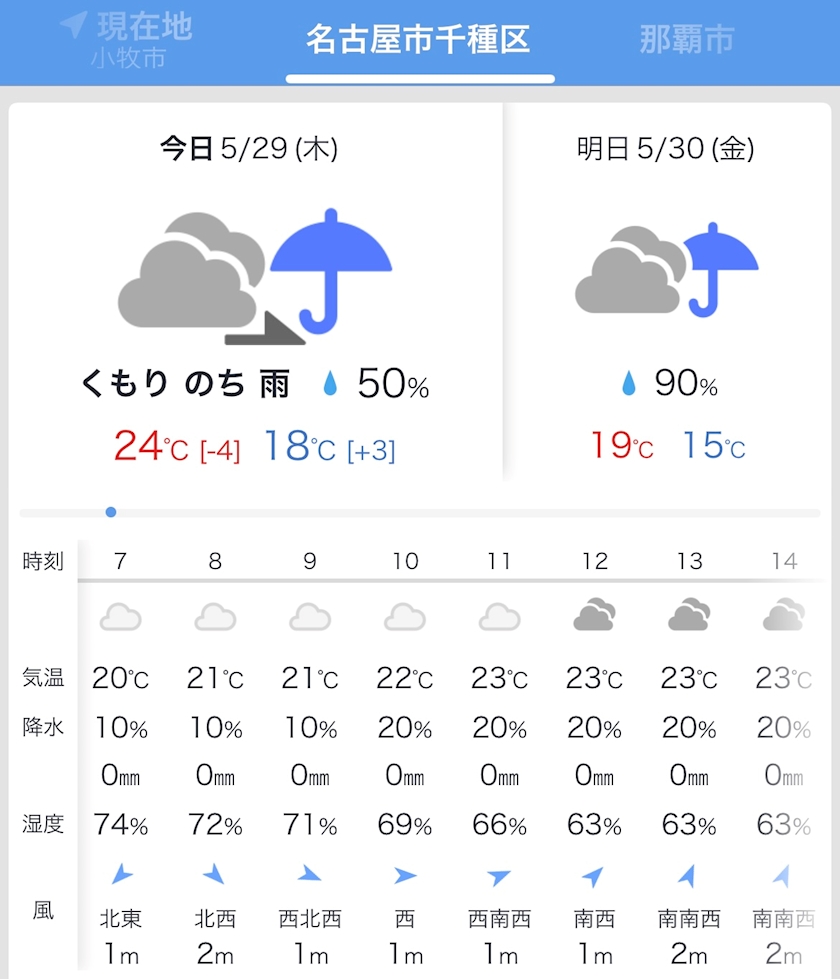Screen dimensions: 840x979
Task: Switch to the 現在地 小牧市 tab
Action: click(127, 40)
